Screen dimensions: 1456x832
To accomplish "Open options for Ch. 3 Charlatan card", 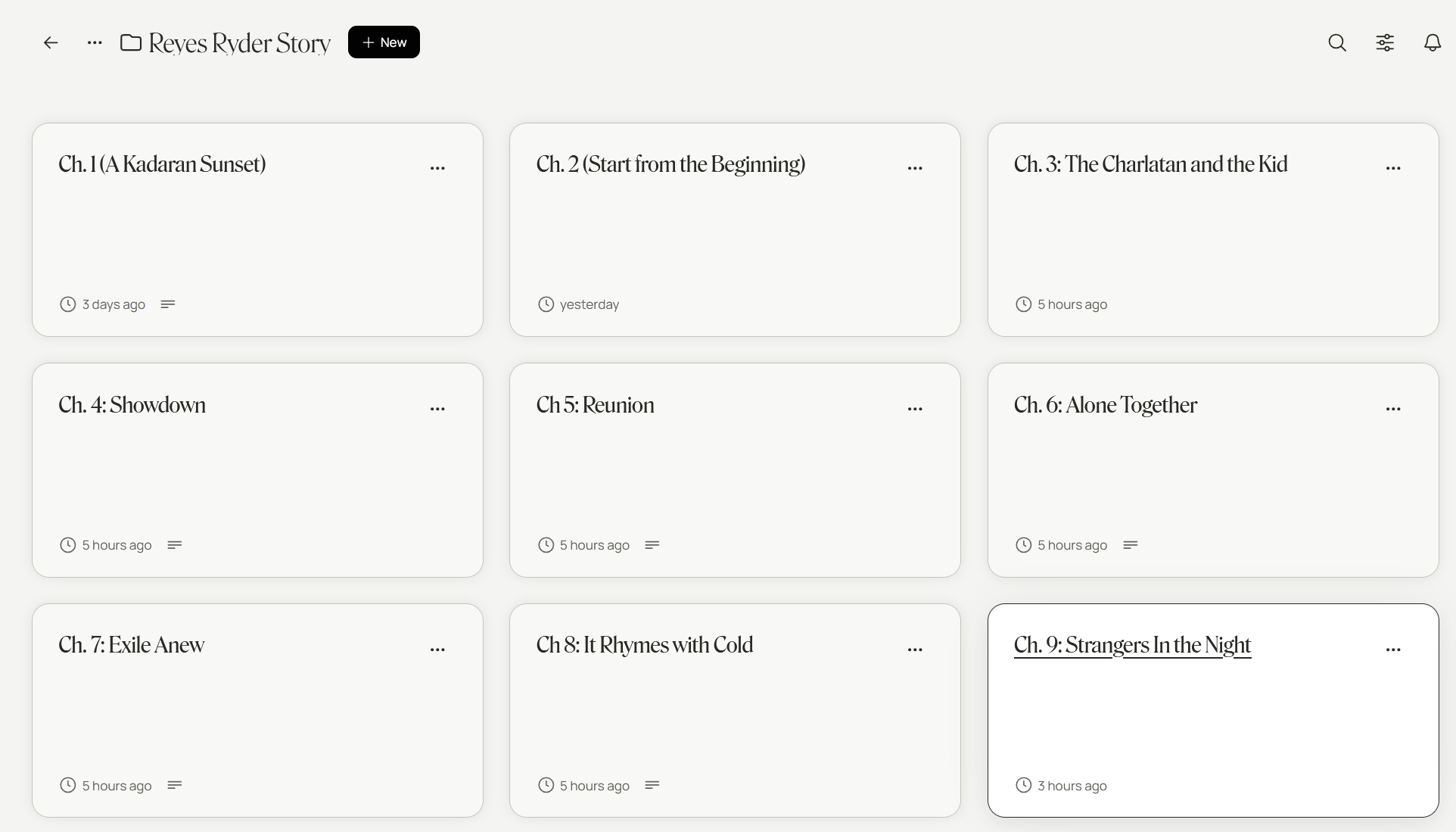I will (x=1393, y=168).
